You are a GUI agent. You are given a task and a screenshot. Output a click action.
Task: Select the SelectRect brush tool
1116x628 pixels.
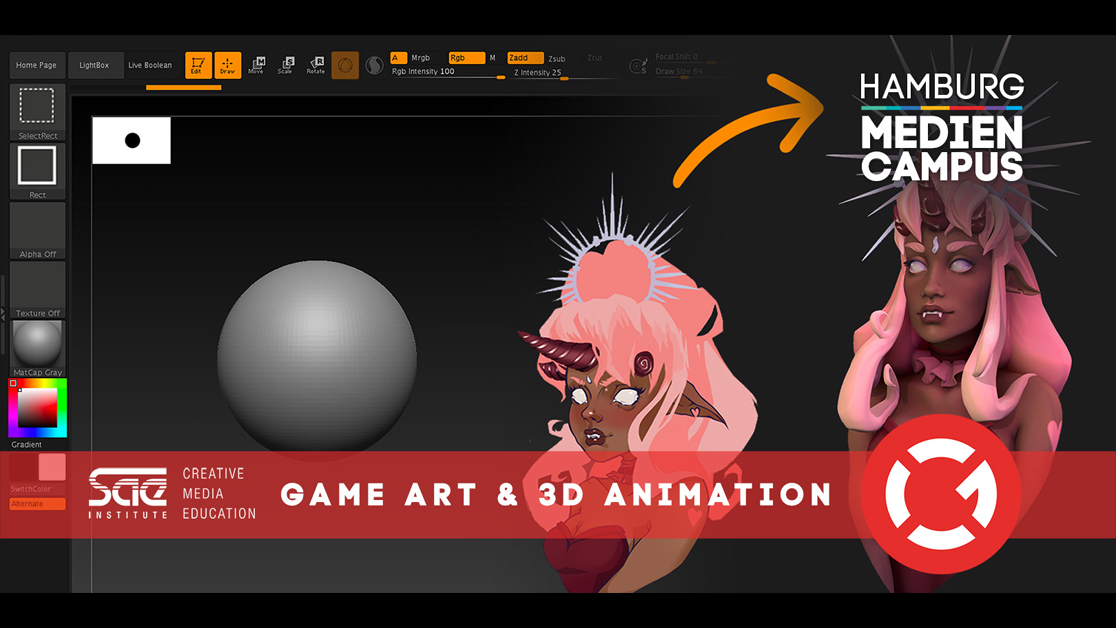(x=37, y=112)
